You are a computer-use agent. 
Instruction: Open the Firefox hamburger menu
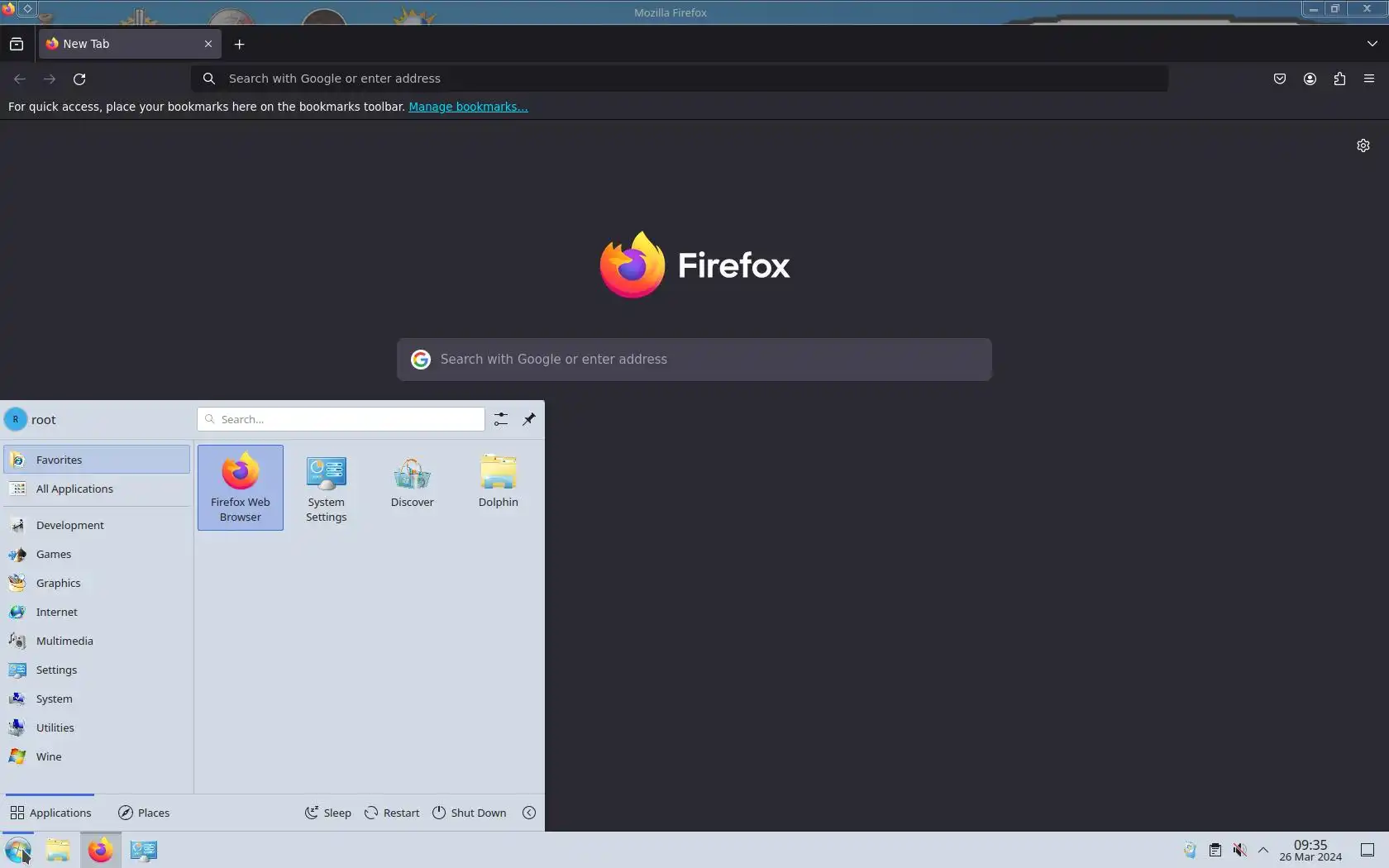[x=1369, y=79]
